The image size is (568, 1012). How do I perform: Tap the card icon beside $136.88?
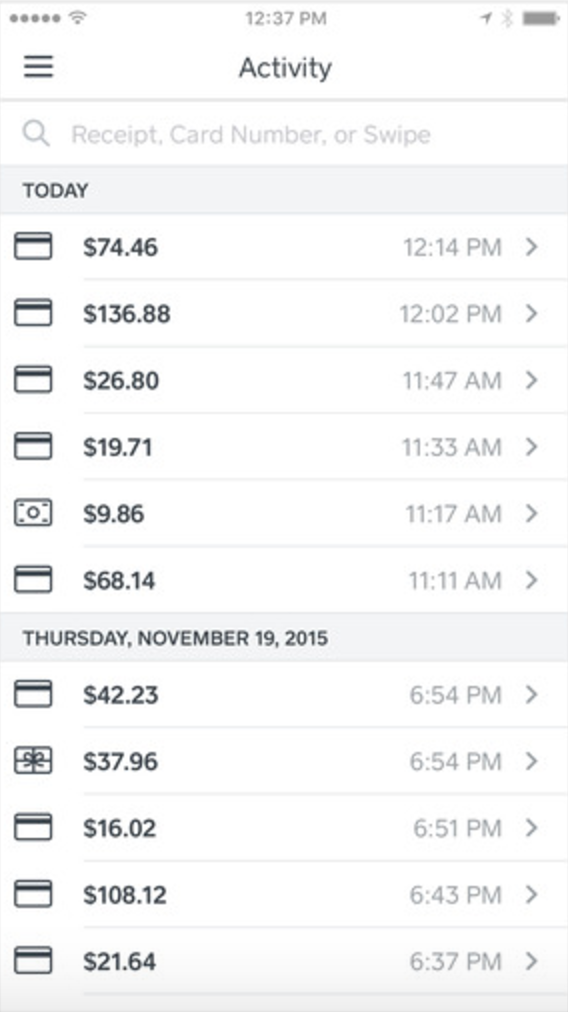pyautogui.click(x=33, y=313)
